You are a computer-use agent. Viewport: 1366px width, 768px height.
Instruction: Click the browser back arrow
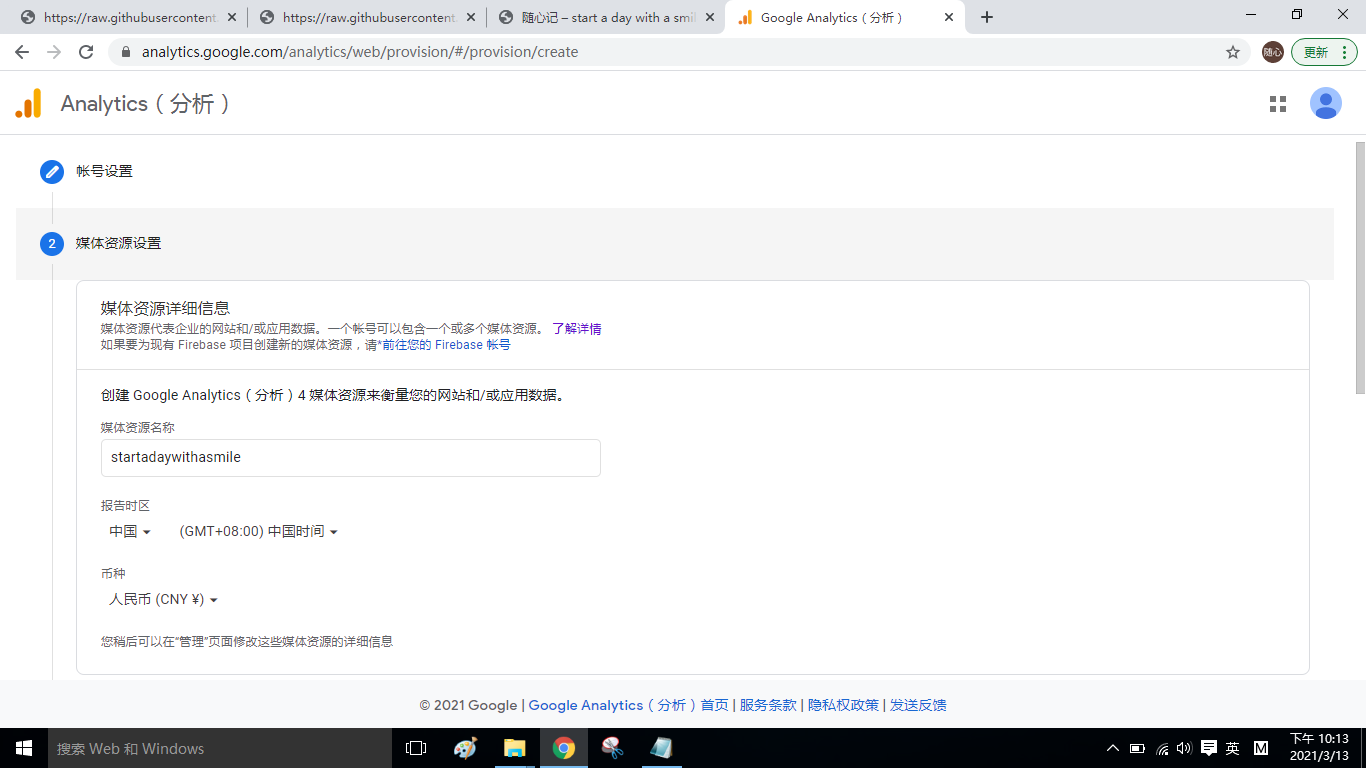coord(21,52)
